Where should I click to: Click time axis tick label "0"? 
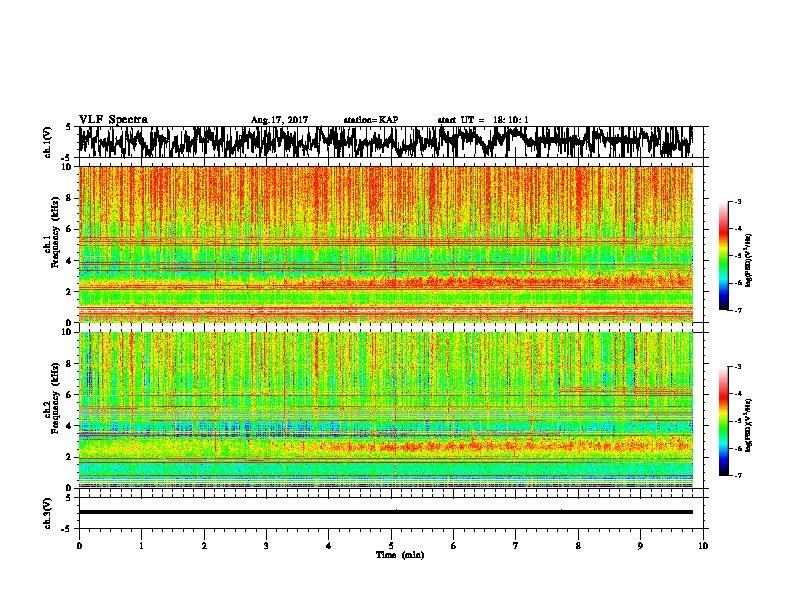[x=79, y=546]
